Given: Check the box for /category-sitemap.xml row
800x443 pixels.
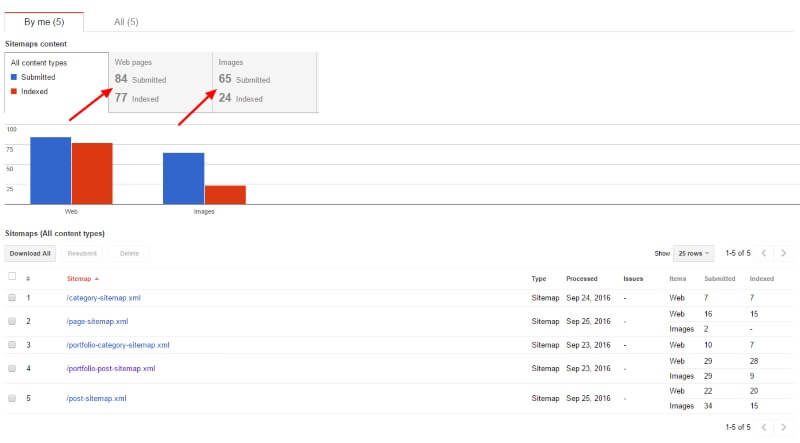Looking at the screenshot, I should (12, 298).
